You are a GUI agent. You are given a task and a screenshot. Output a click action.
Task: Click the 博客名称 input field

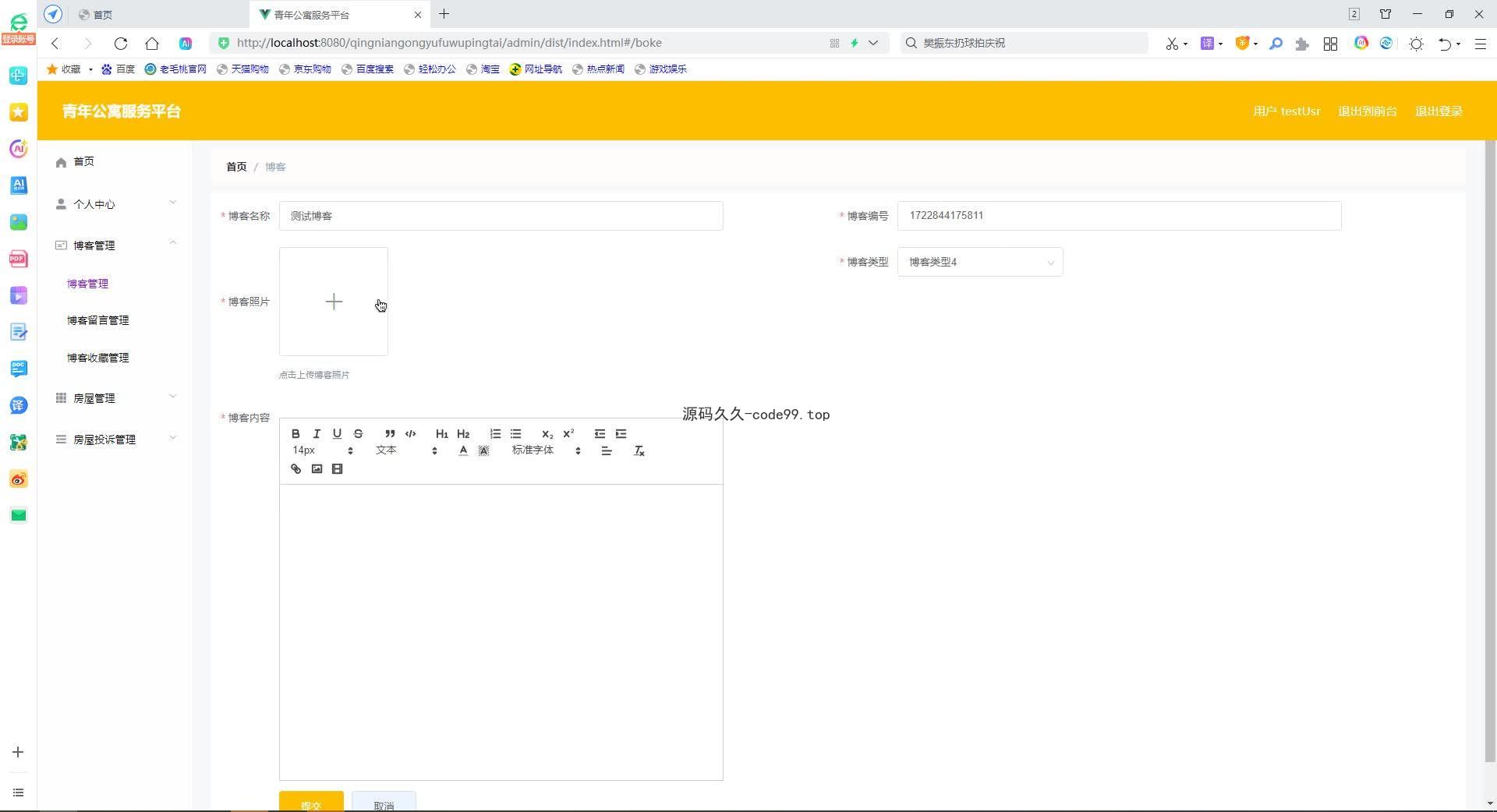click(x=501, y=216)
